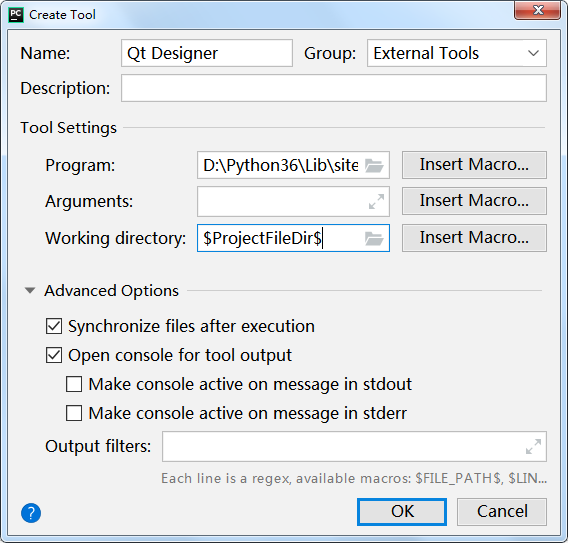Enable Make console active on stdout message
Viewport: 568px width, 543px height.
click(74, 384)
